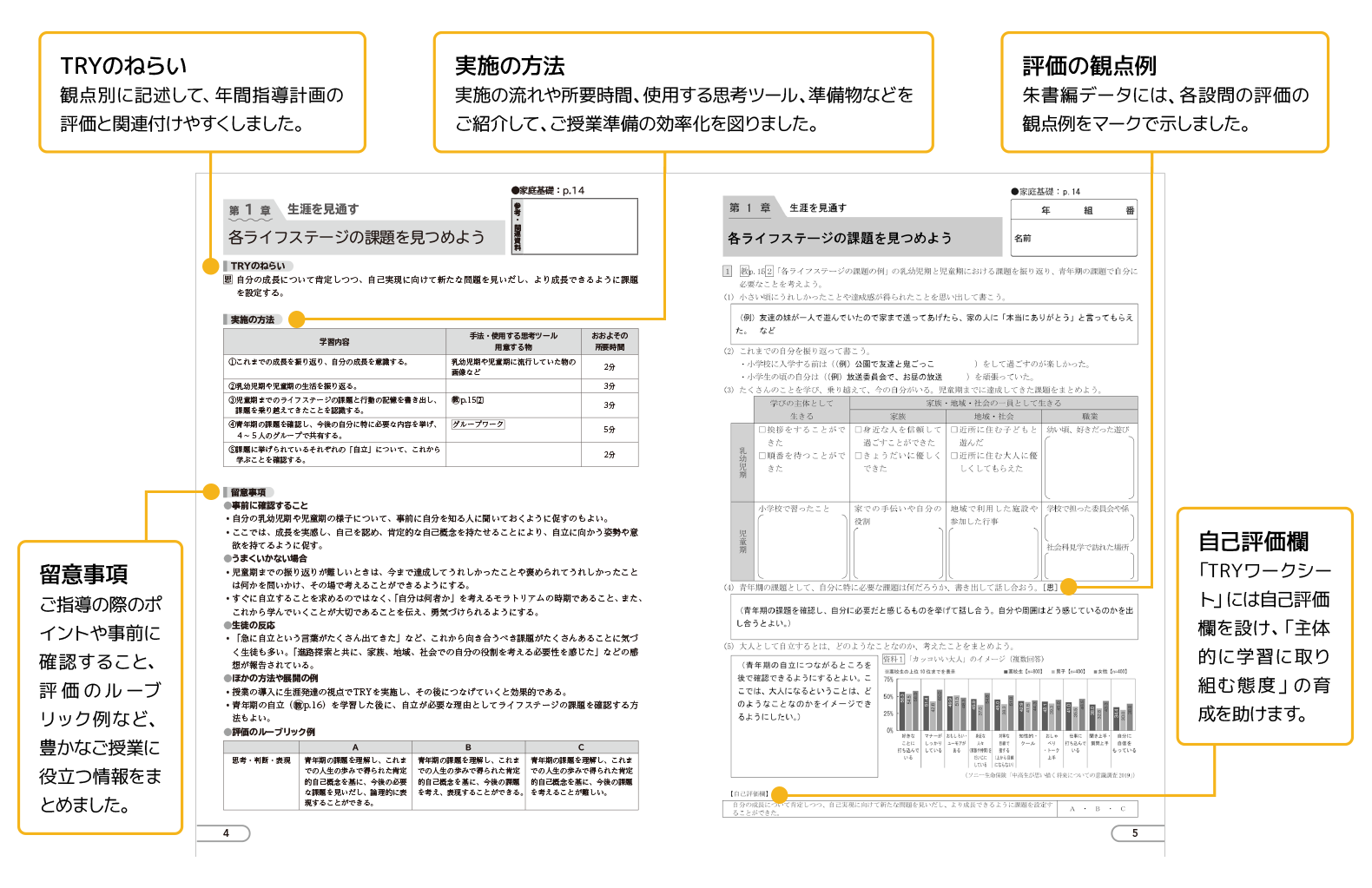Select the 自己評価欄 callout on the right
The height and width of the screenshot is (888, 1372).
click(x=1264, y=626)
